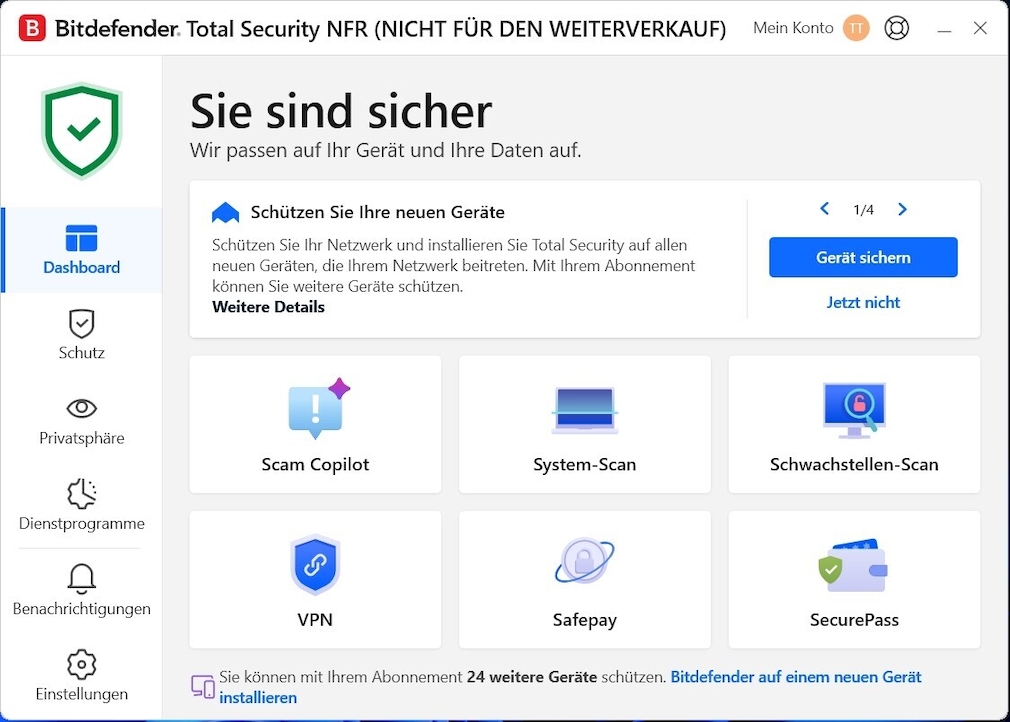Open Einstellungen with the gear icon
Screen dimensions: 1010x722
pyautogui.click(x=81, y=664)
